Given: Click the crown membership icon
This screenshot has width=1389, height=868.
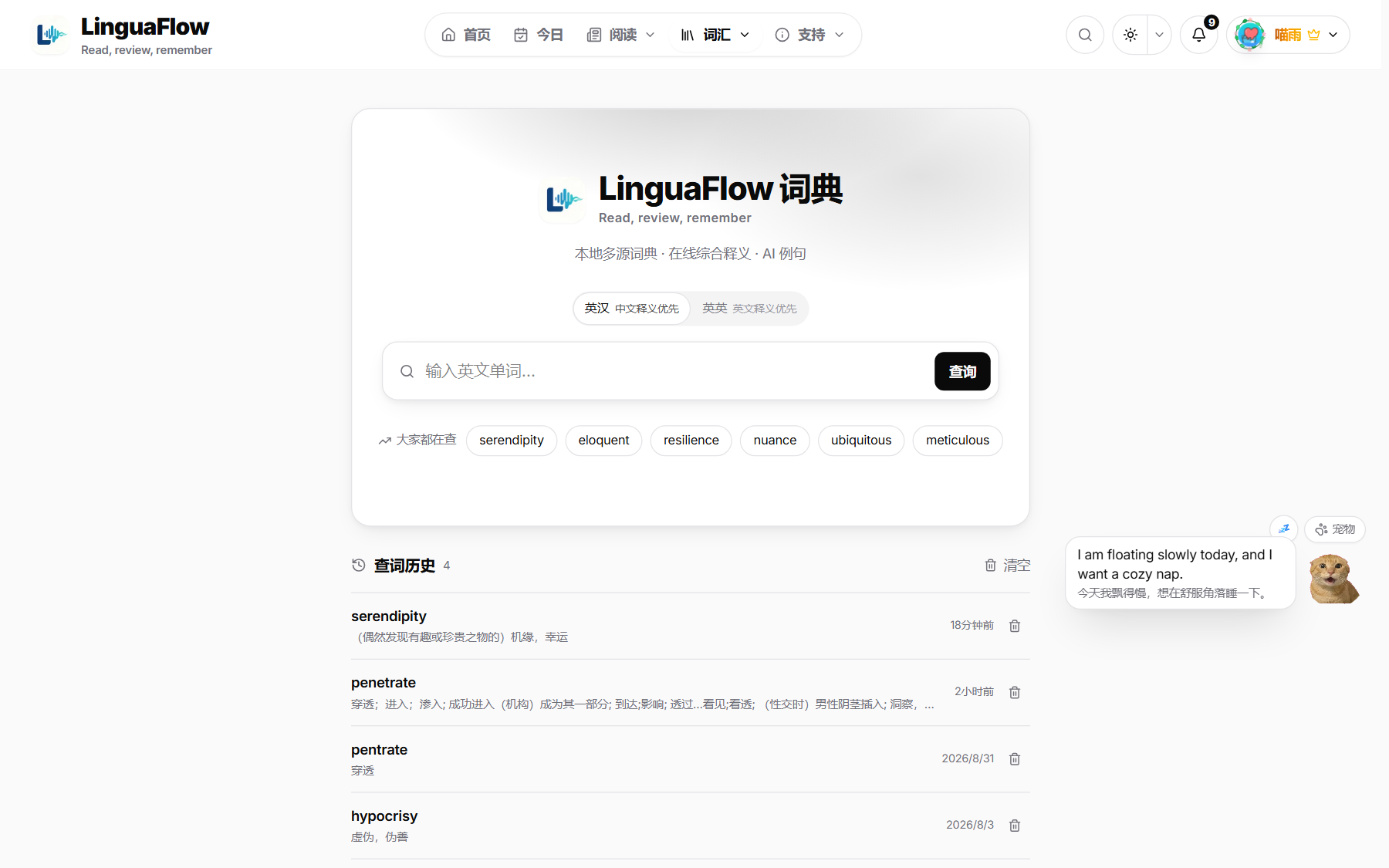Looking at the screenshot, I should coord(1313,35).
